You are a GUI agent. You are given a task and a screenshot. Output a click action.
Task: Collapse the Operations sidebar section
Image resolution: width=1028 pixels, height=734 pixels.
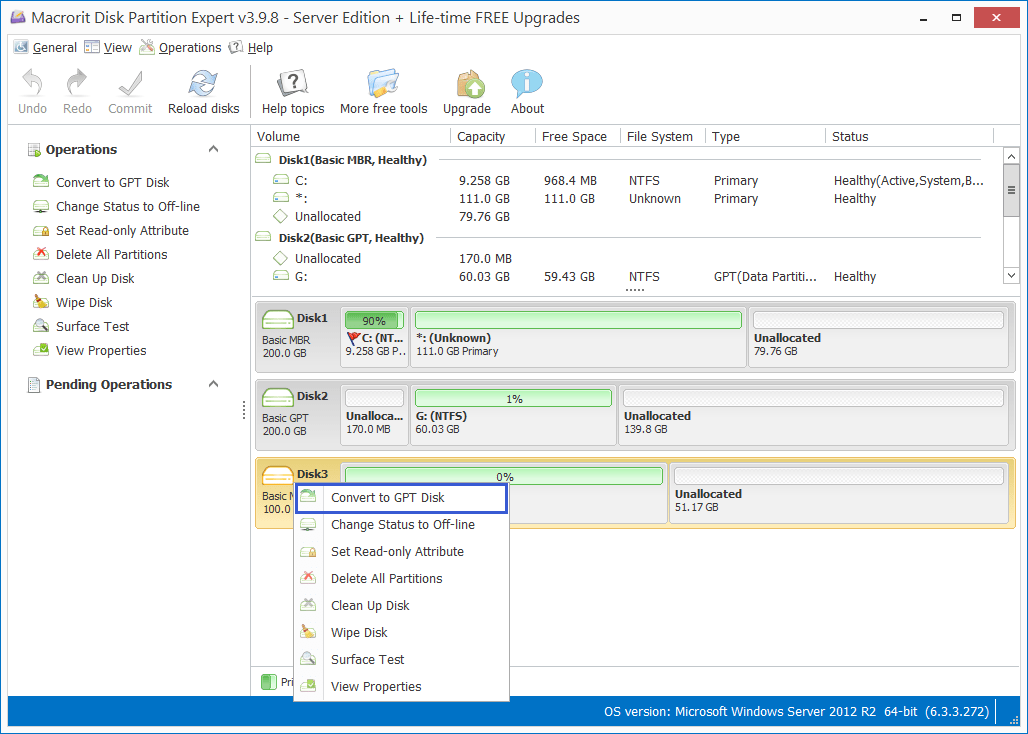pyautogui.click(x=213, y=148)
